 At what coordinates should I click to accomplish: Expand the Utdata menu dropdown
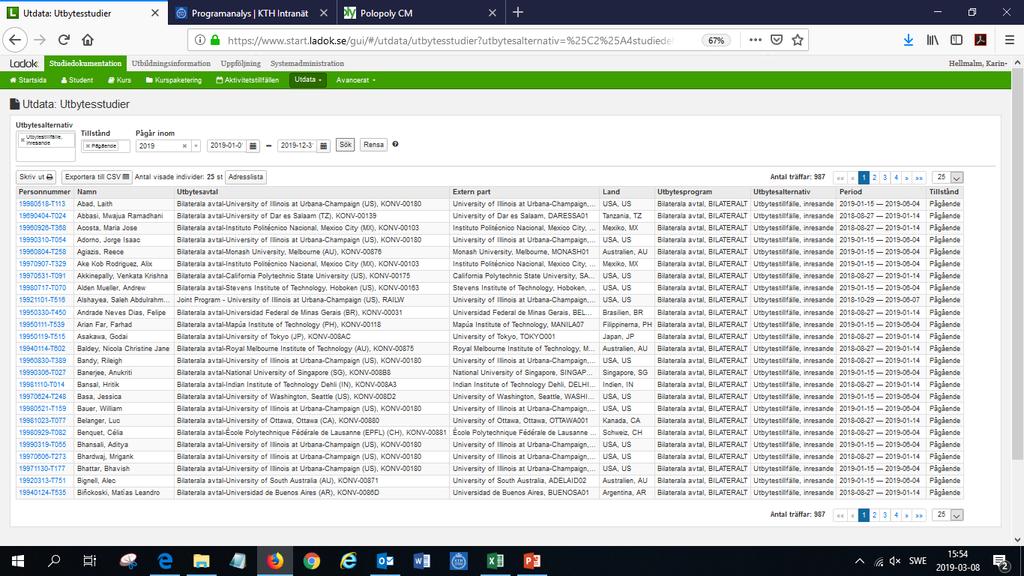pos(308,80)
